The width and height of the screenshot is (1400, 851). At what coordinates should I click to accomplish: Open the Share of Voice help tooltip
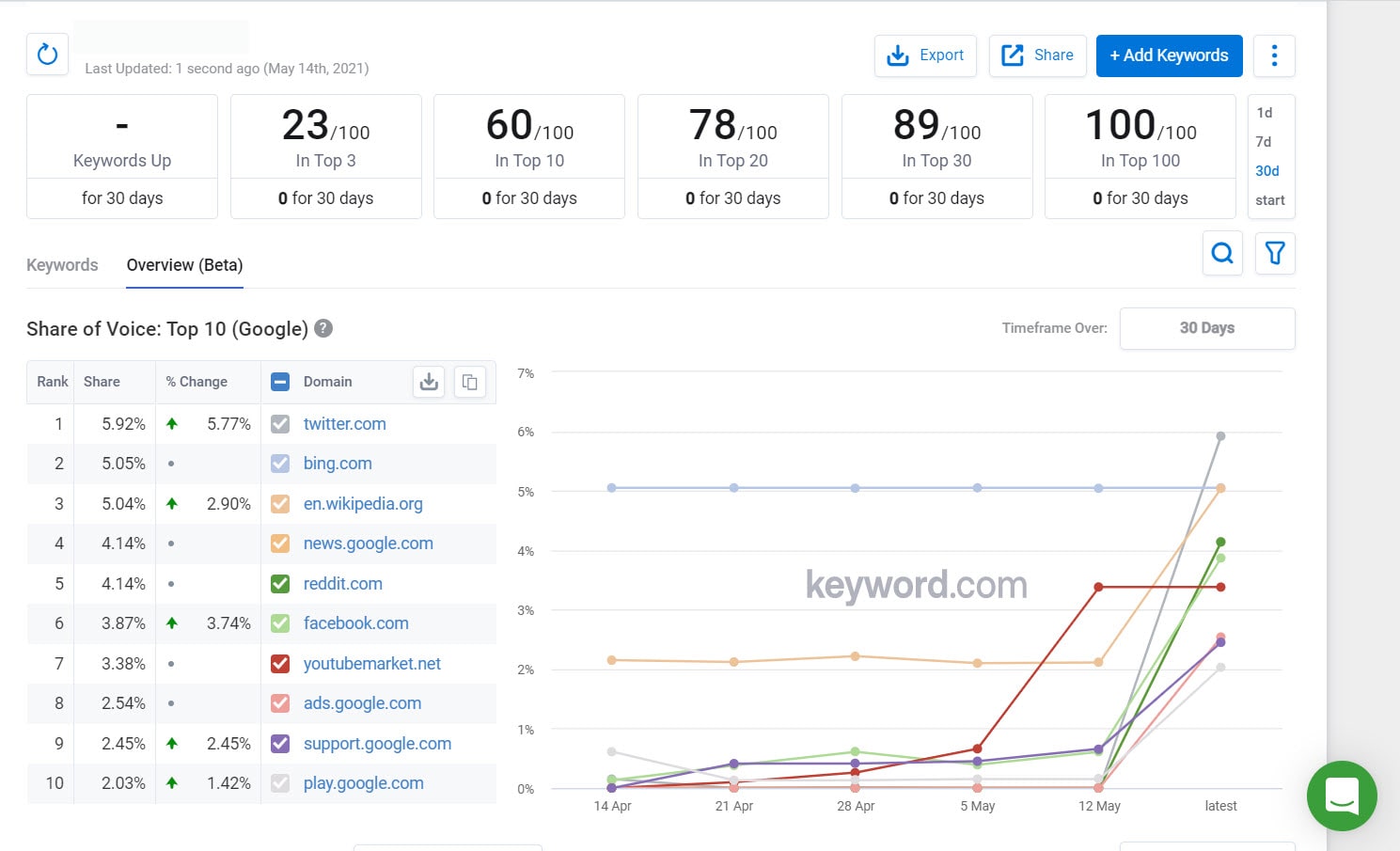tap(322, 328)
